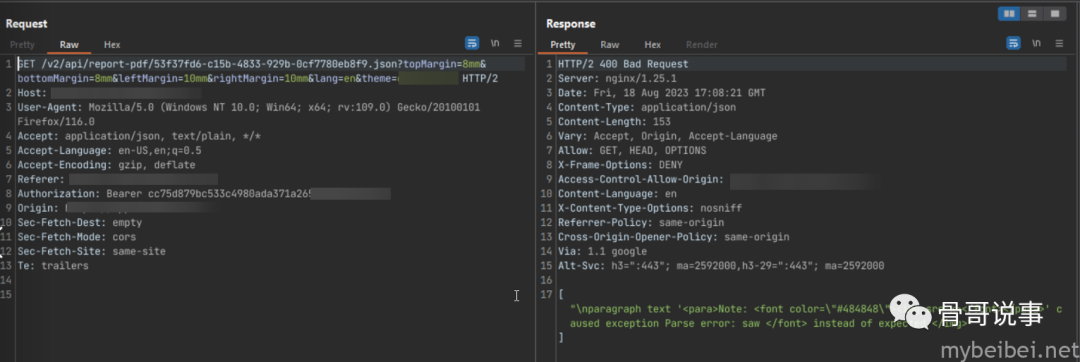
Task: Select combined tabbed layout icon
Action: [1055, 13]
